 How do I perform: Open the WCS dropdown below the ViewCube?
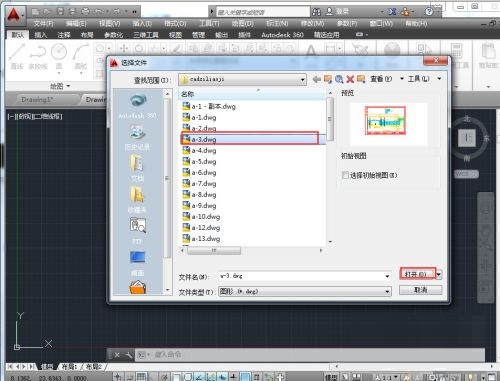point(466,174)
